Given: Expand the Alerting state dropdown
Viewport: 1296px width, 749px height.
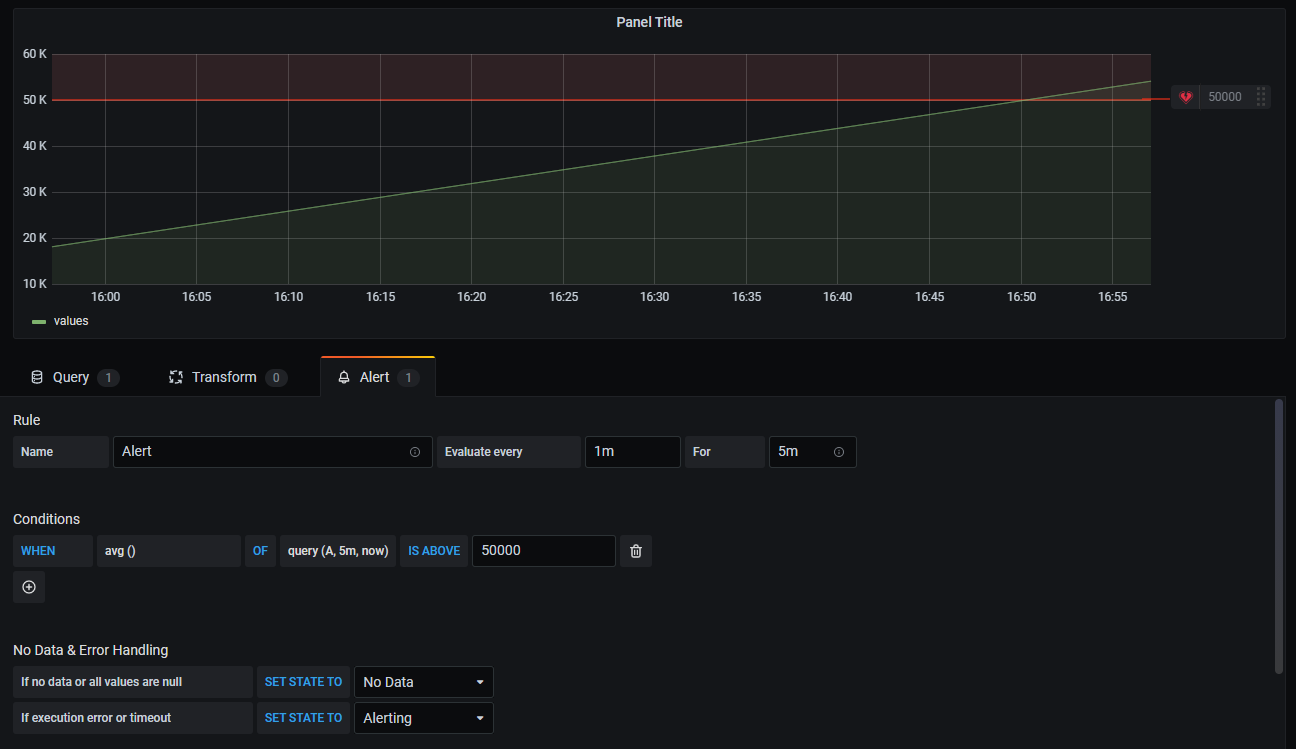Looking at the screenshot, I should point(423,718).
